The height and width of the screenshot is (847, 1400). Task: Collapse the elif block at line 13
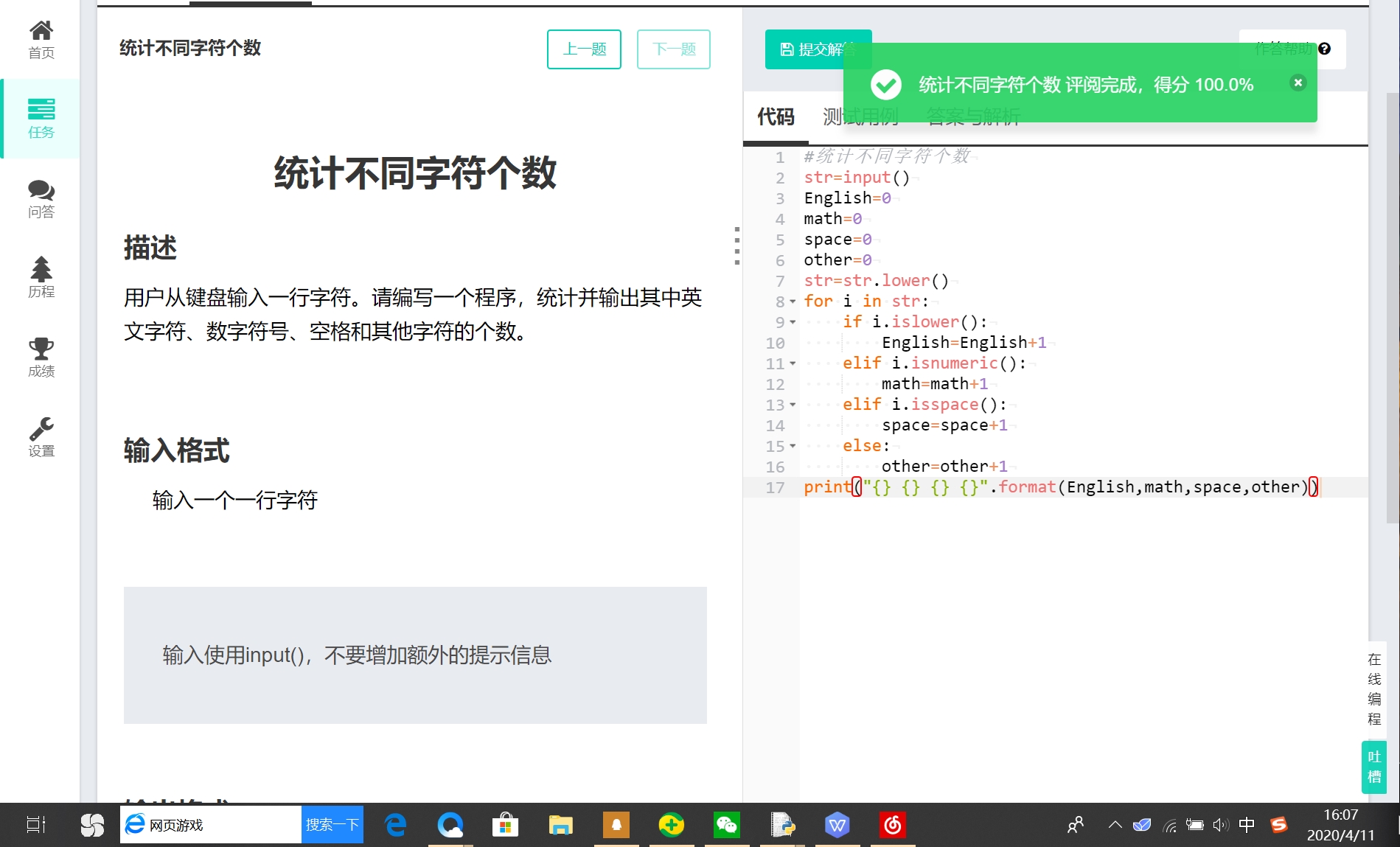[x=793, y=405]
